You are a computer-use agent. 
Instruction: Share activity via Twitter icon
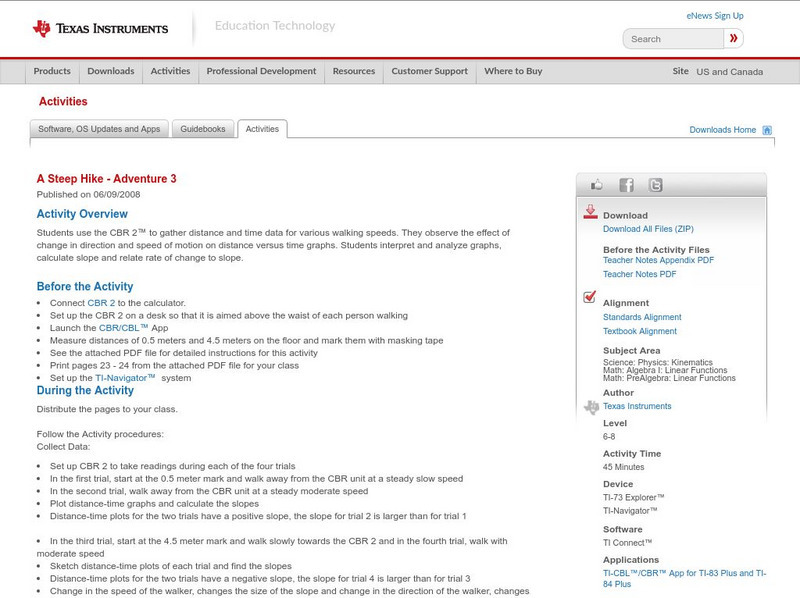656,185
